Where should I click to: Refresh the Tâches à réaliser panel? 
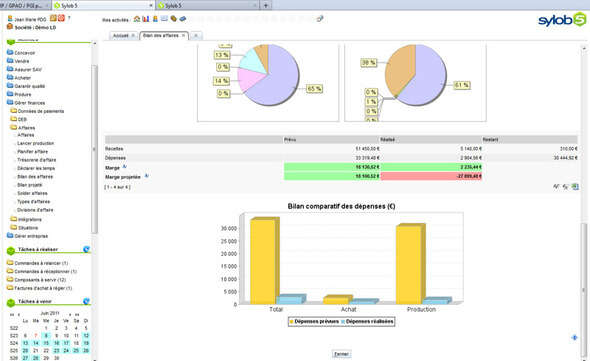point(86,249)
